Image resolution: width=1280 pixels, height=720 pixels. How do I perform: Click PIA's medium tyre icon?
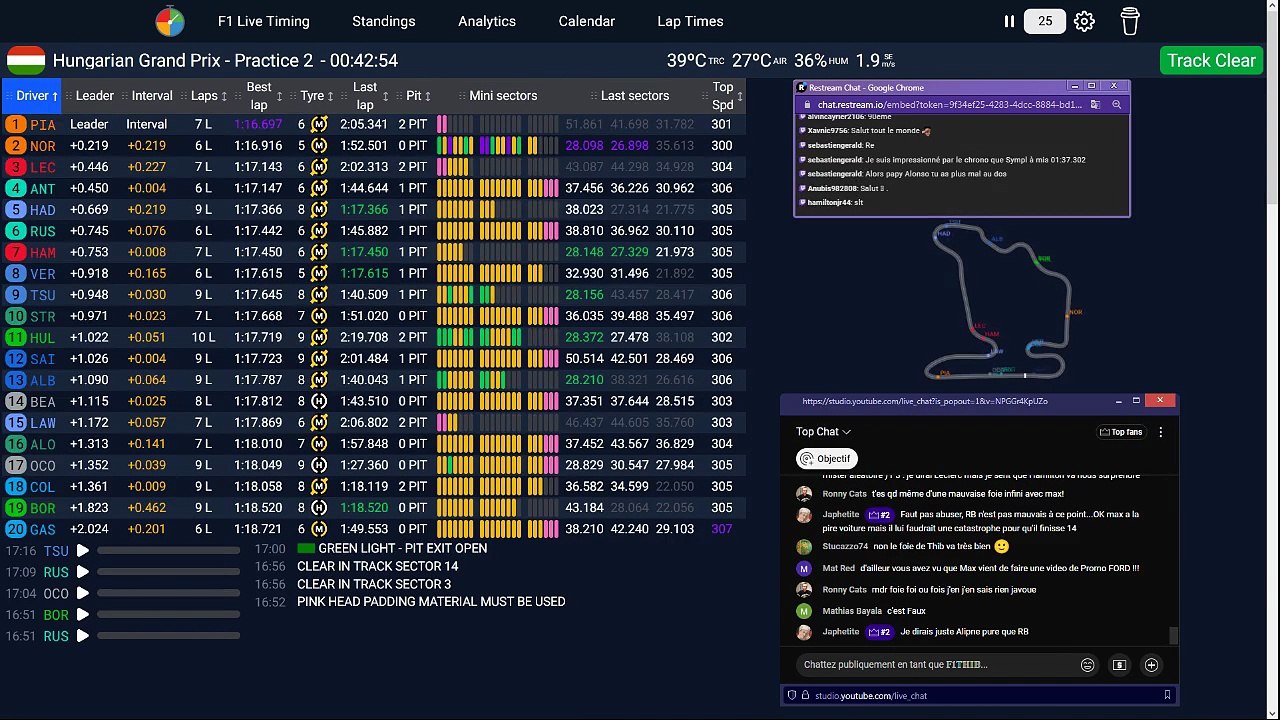pos(319,125)
